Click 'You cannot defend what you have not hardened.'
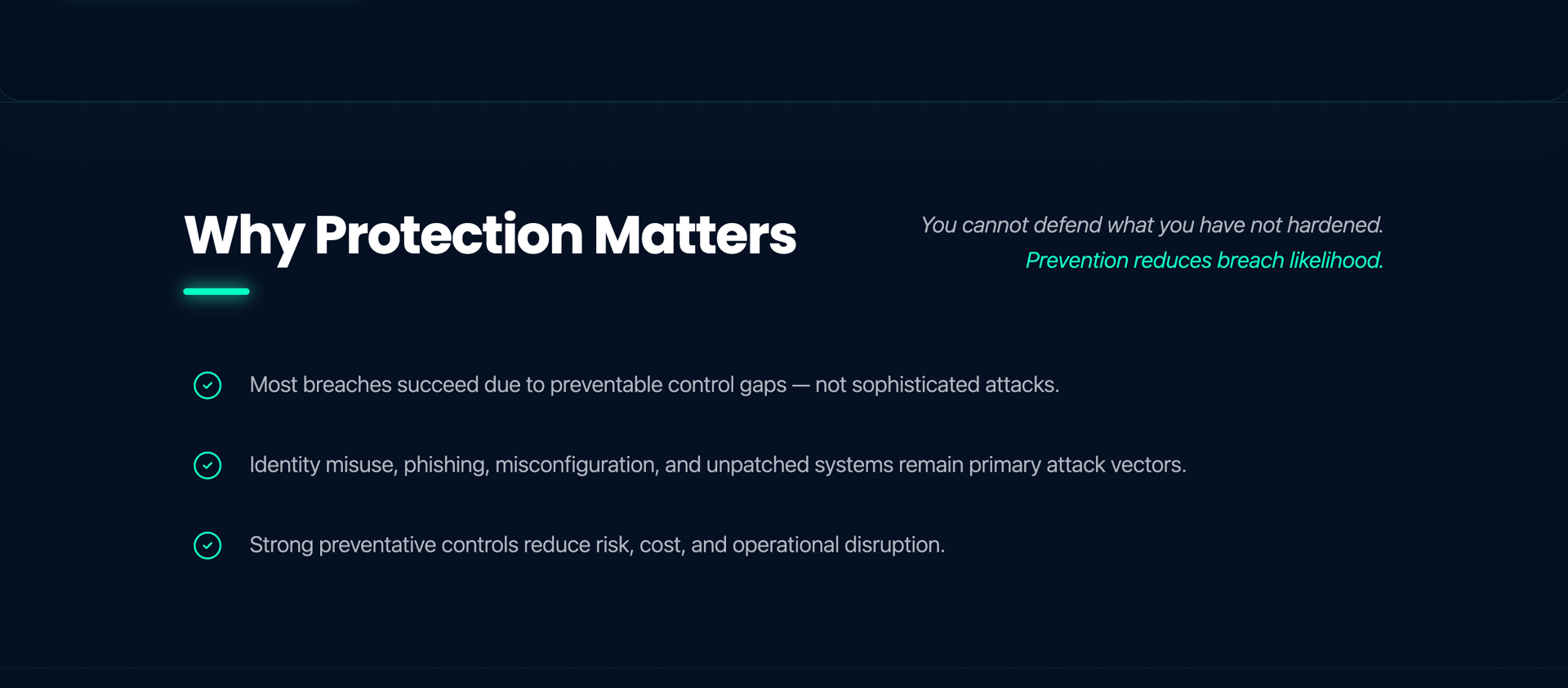 tap(1151, 225)
